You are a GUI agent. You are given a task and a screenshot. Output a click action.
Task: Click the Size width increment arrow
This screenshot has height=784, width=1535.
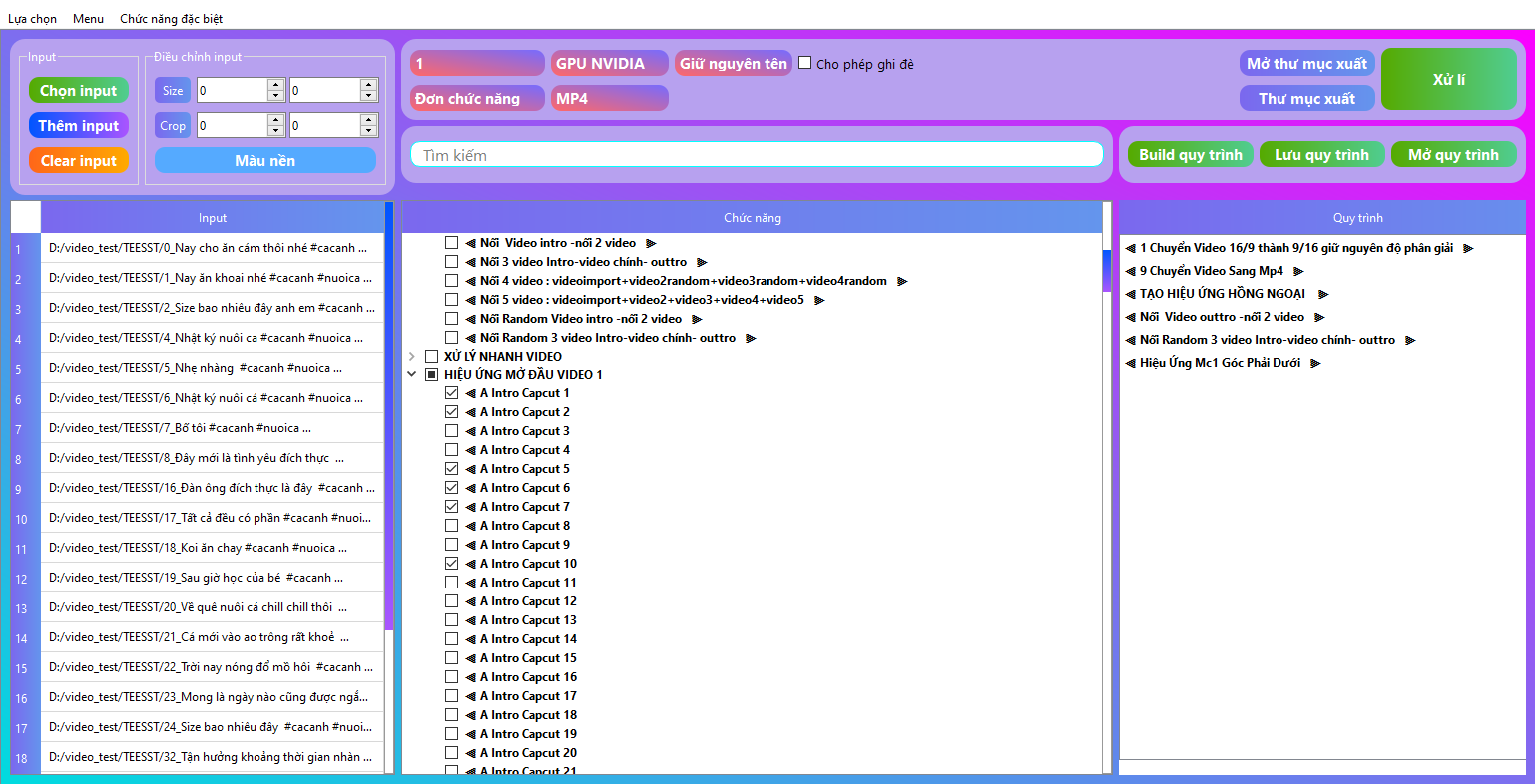276,85
